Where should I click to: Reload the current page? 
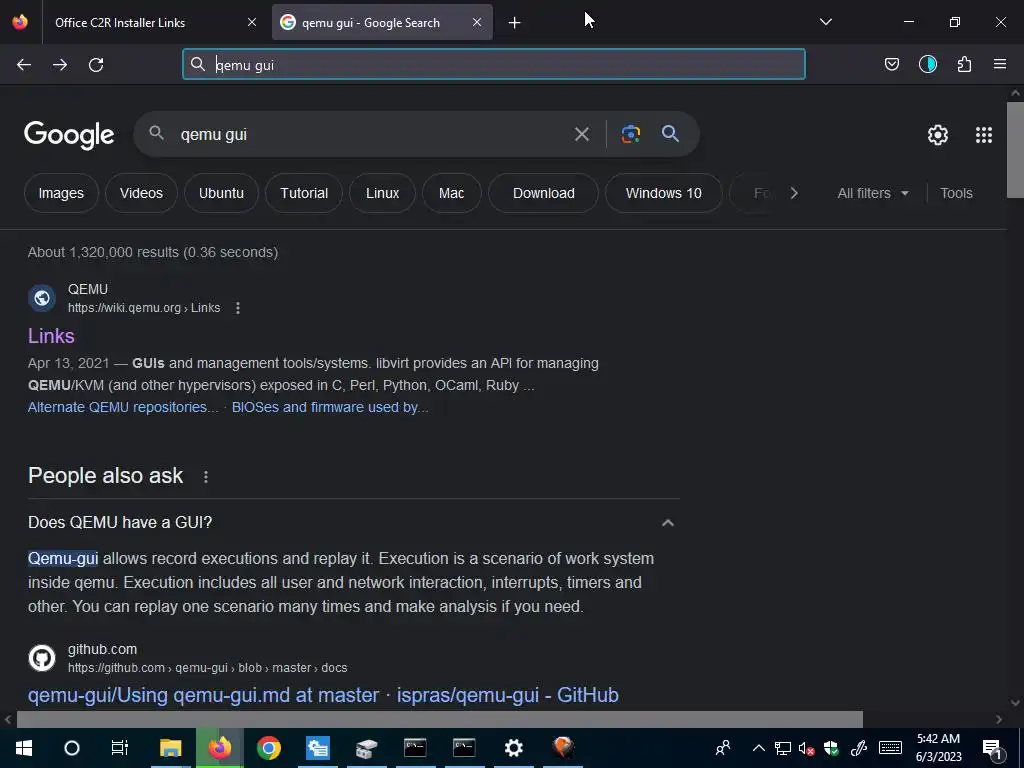[96, 65]
